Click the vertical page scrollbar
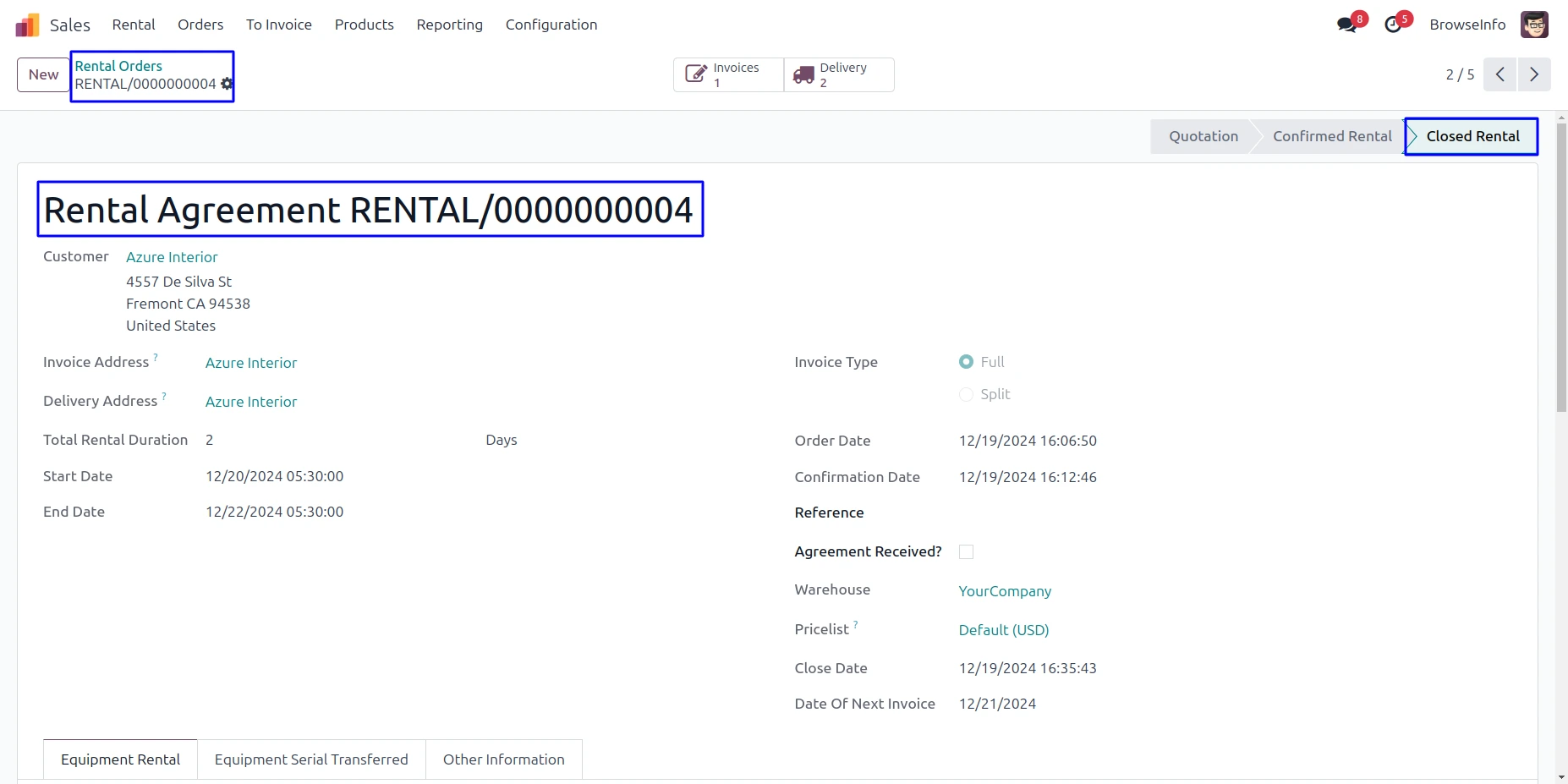1568x784 pixels. tap(1561, 267)
